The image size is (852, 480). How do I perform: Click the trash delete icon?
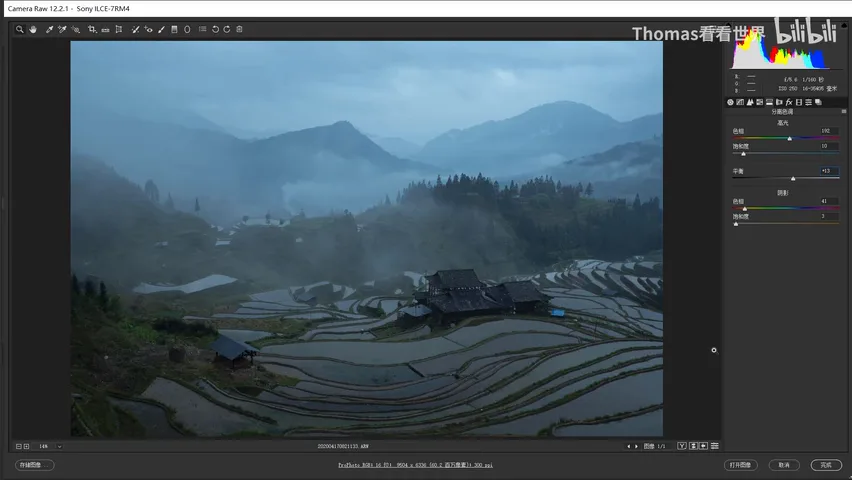click(240, 29)
